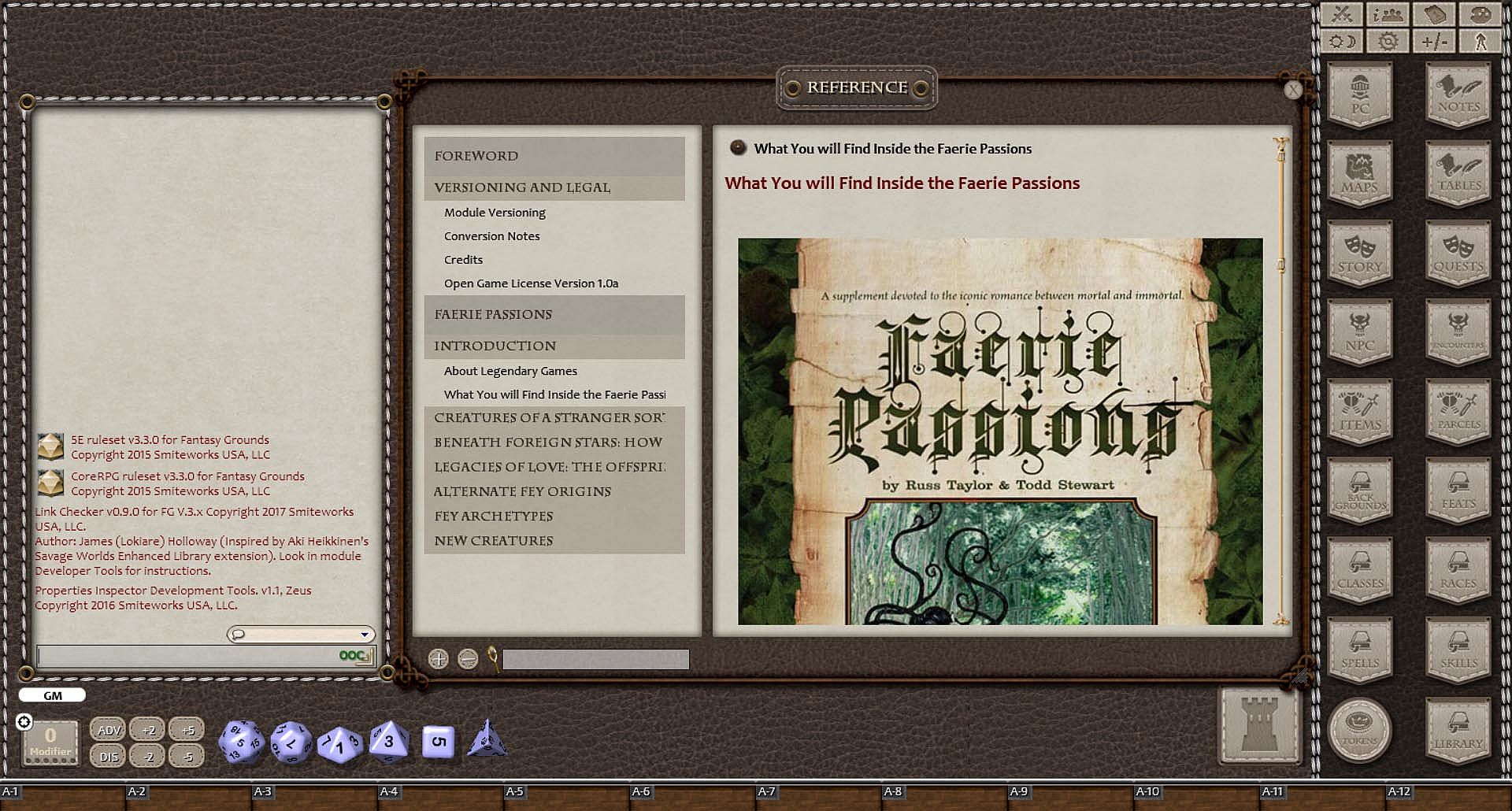Click the 5E ruleset v3.3.0 chat link
Viewport: 1512px width, 811px height.
coord(169,440)
